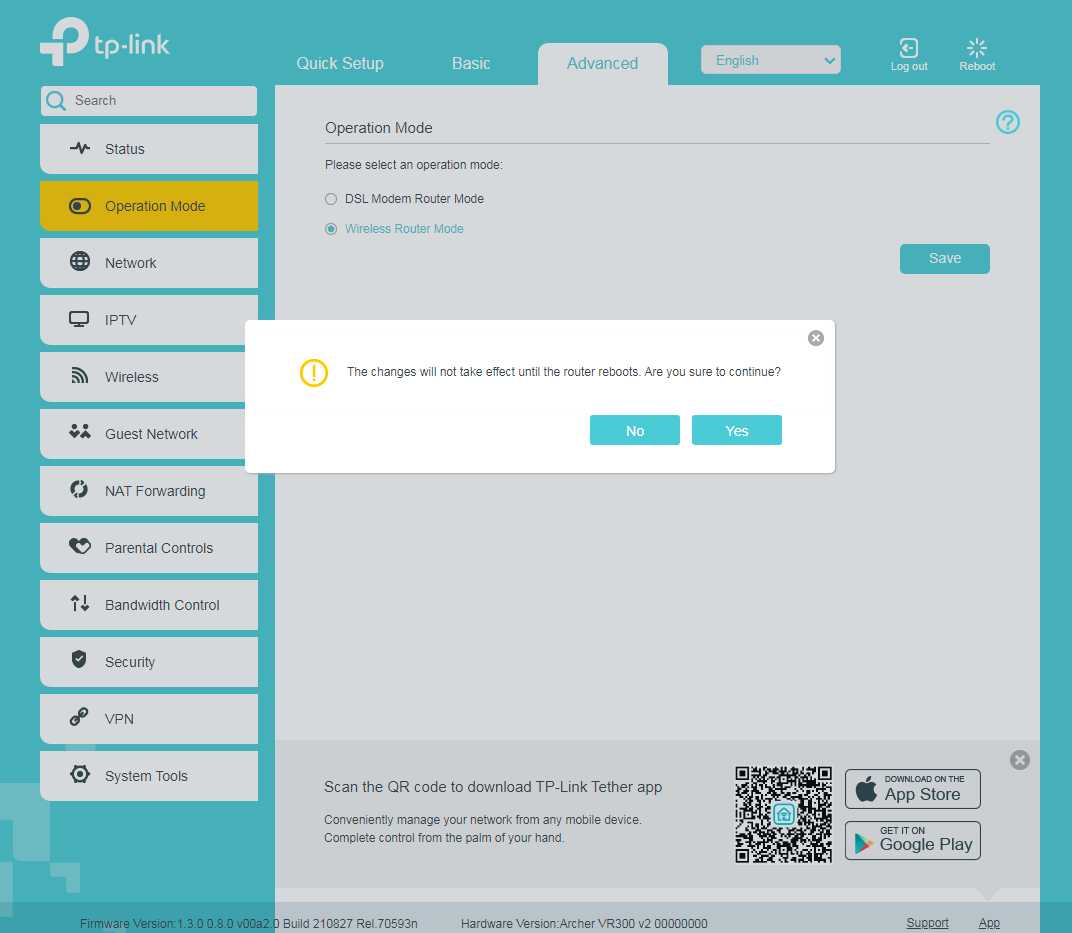Select the Operation Mode menu item
This screenshot has height=933, width=1072.
point(149,206)
